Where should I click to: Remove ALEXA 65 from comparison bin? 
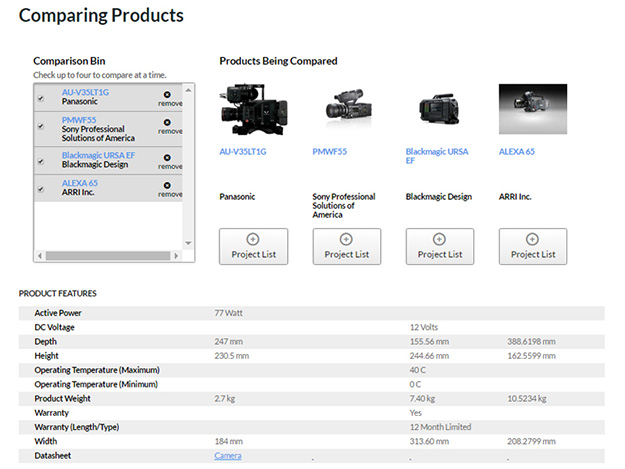[x=170, y=189]
